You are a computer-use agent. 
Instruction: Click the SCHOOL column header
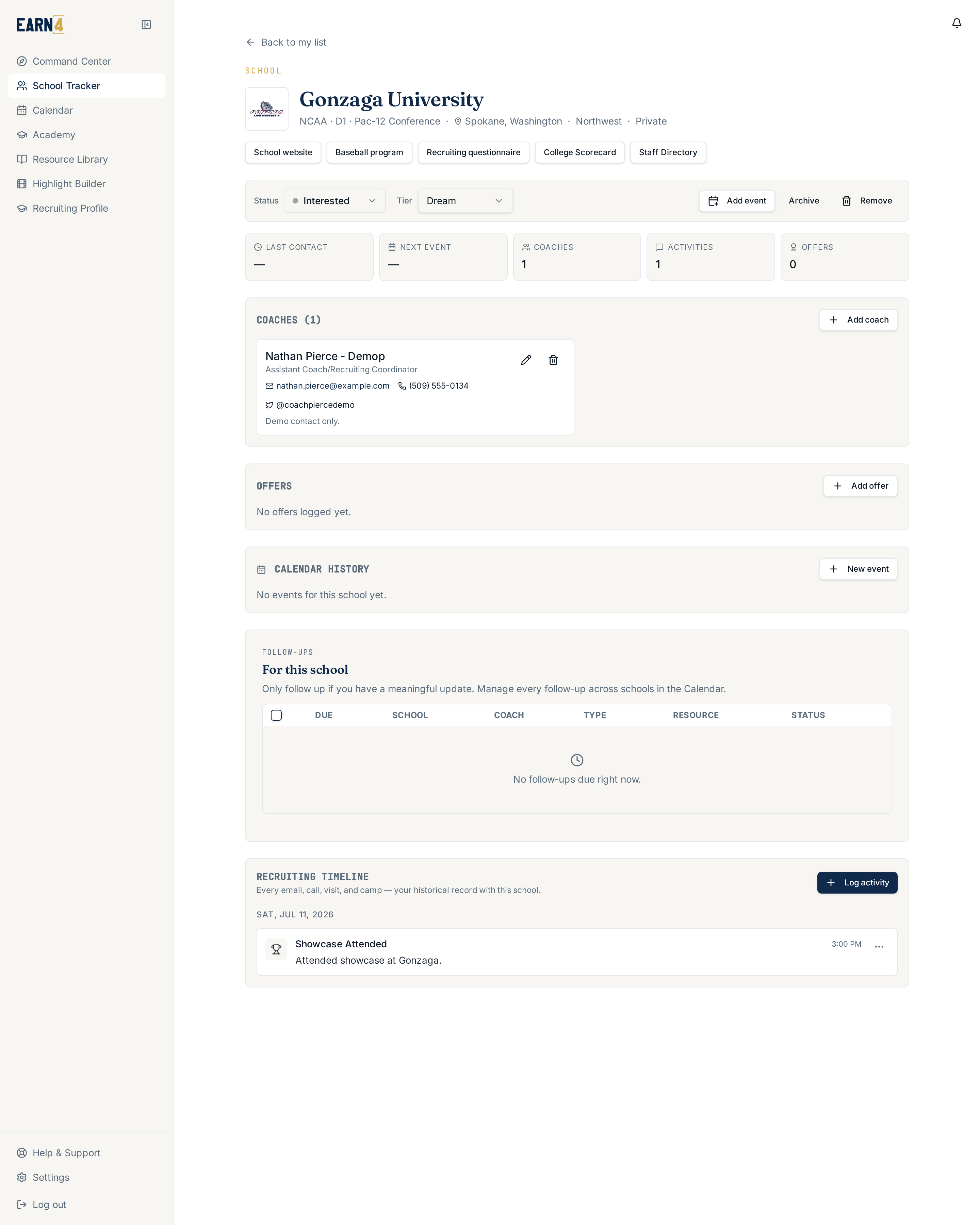tap(410, 715)
